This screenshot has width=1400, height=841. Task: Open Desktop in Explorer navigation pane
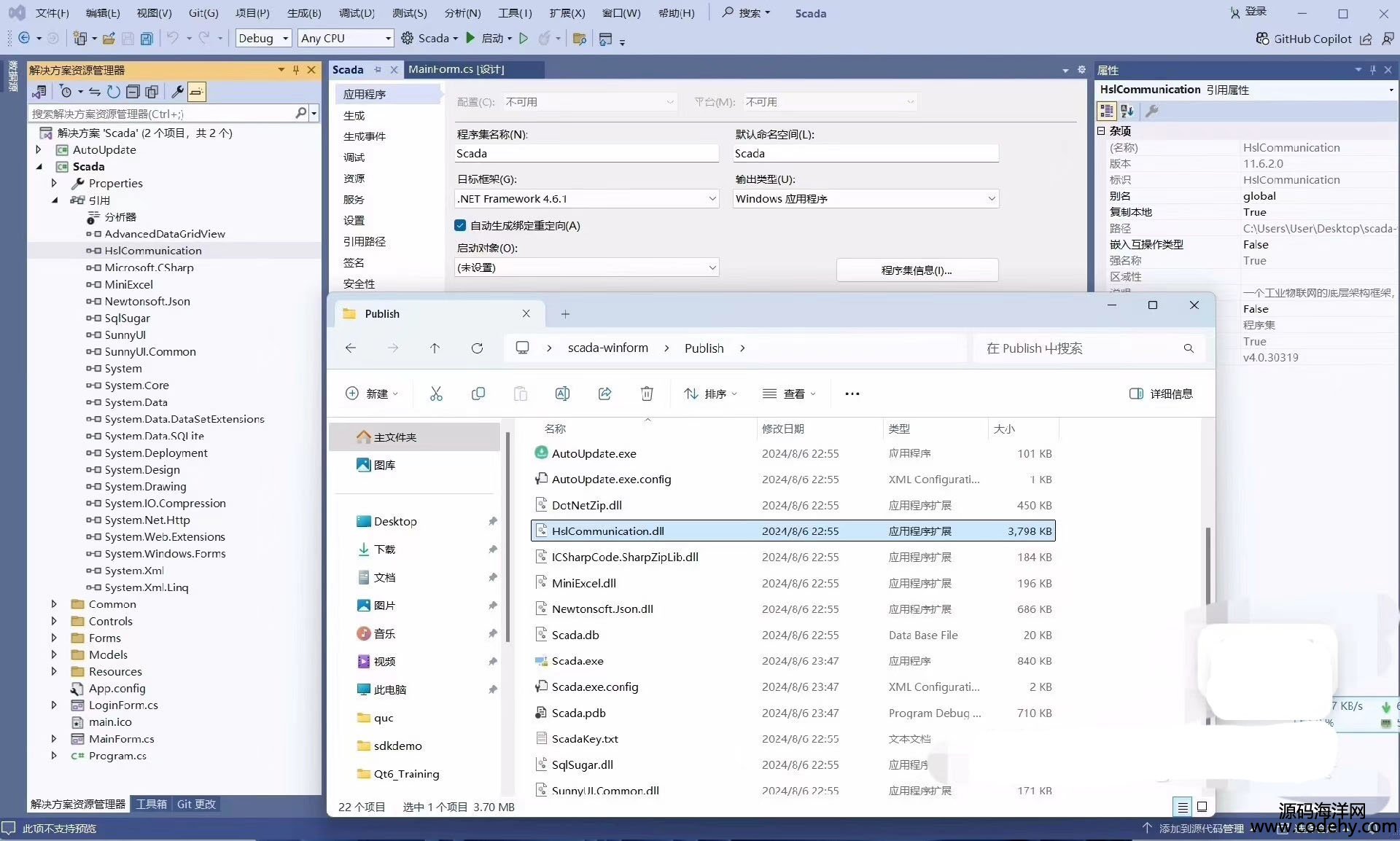[395, 521]
